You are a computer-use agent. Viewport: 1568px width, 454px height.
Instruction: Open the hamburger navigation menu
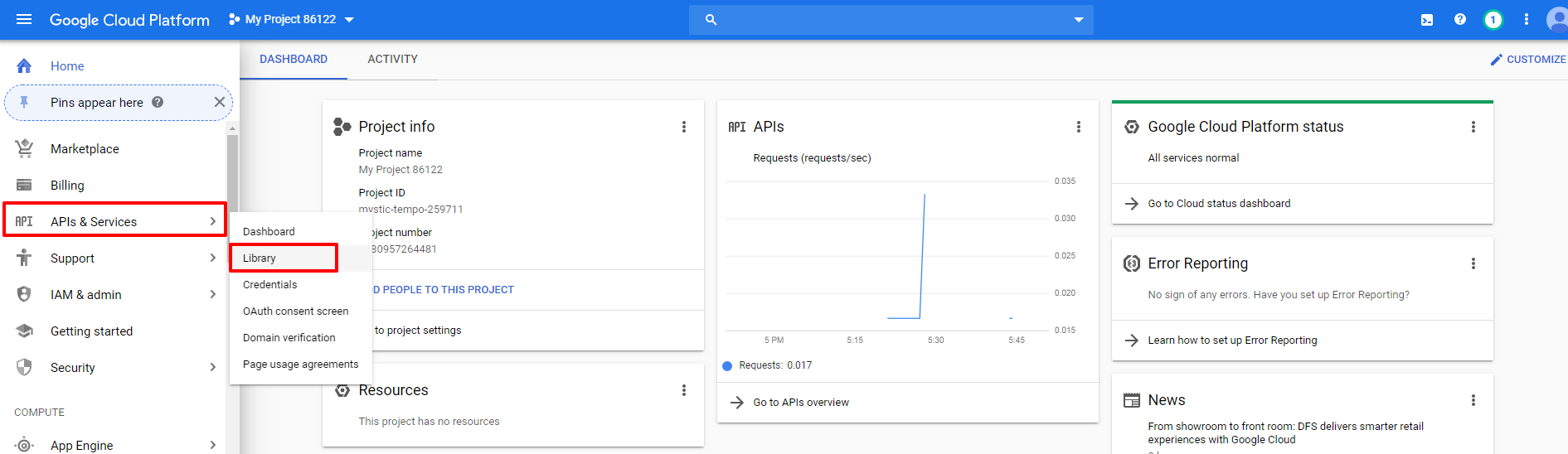click(x=24, y=19)
